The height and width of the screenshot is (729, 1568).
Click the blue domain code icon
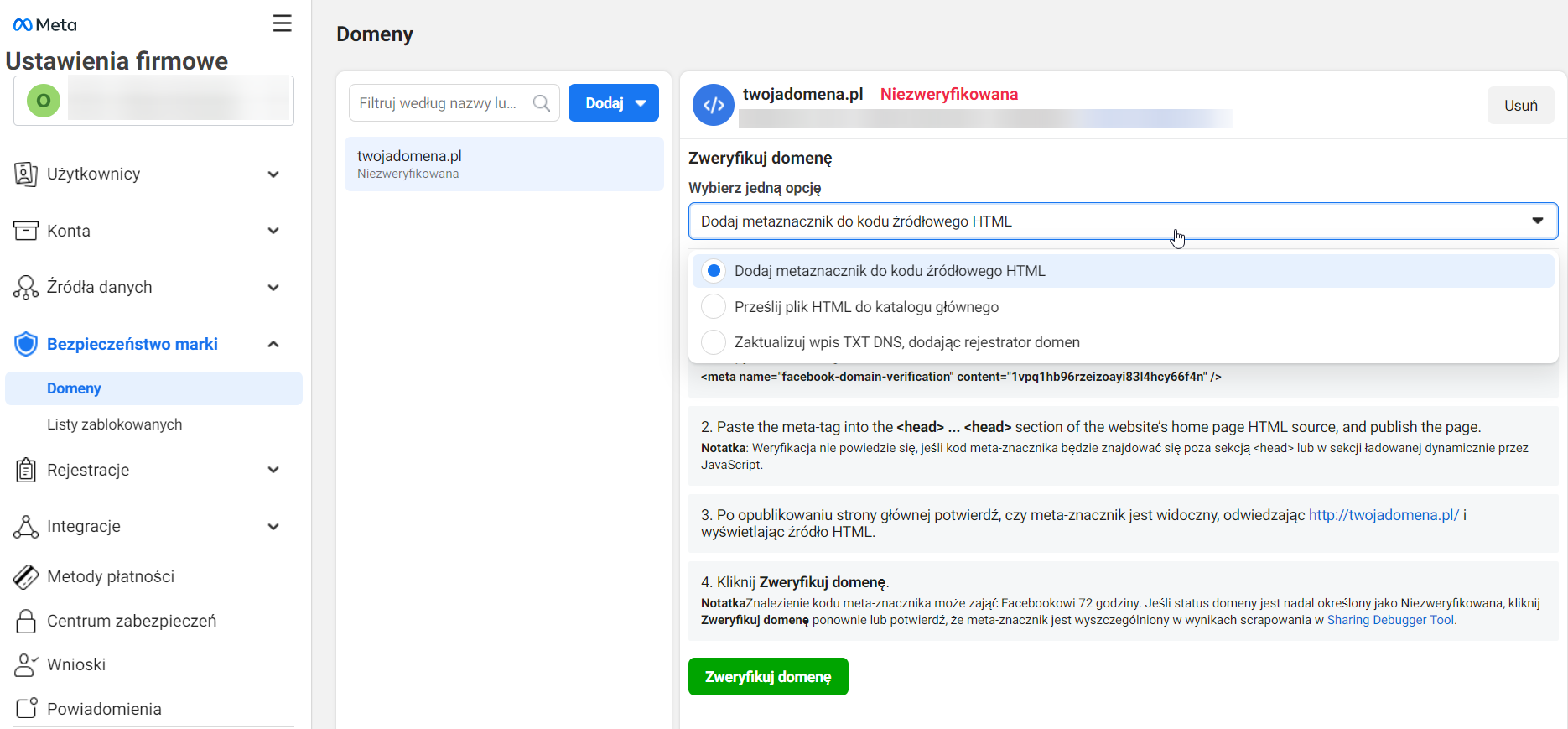point(713,105)
